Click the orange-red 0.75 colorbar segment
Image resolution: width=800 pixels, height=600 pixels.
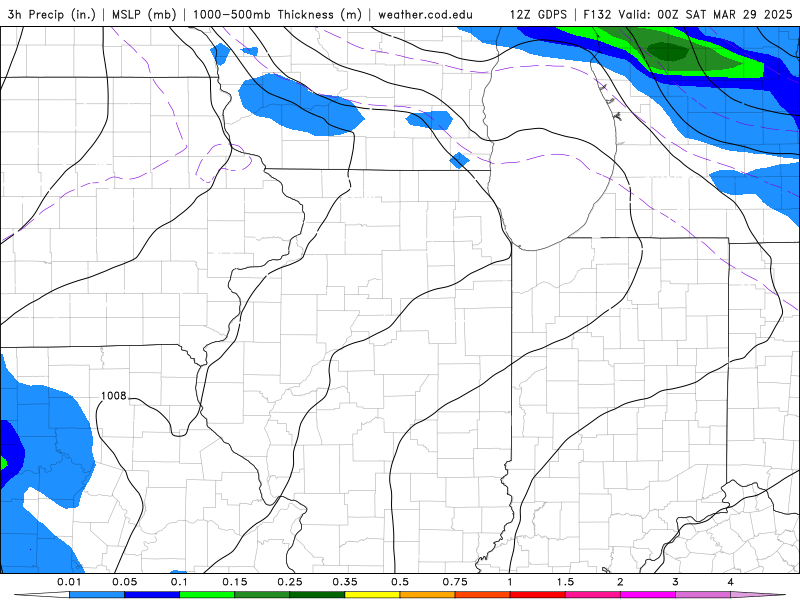(483, 595)
